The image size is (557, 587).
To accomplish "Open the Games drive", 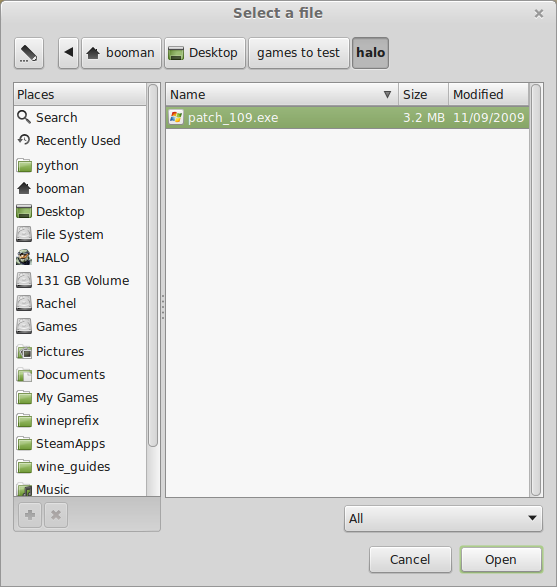I will tap(80, 326).
